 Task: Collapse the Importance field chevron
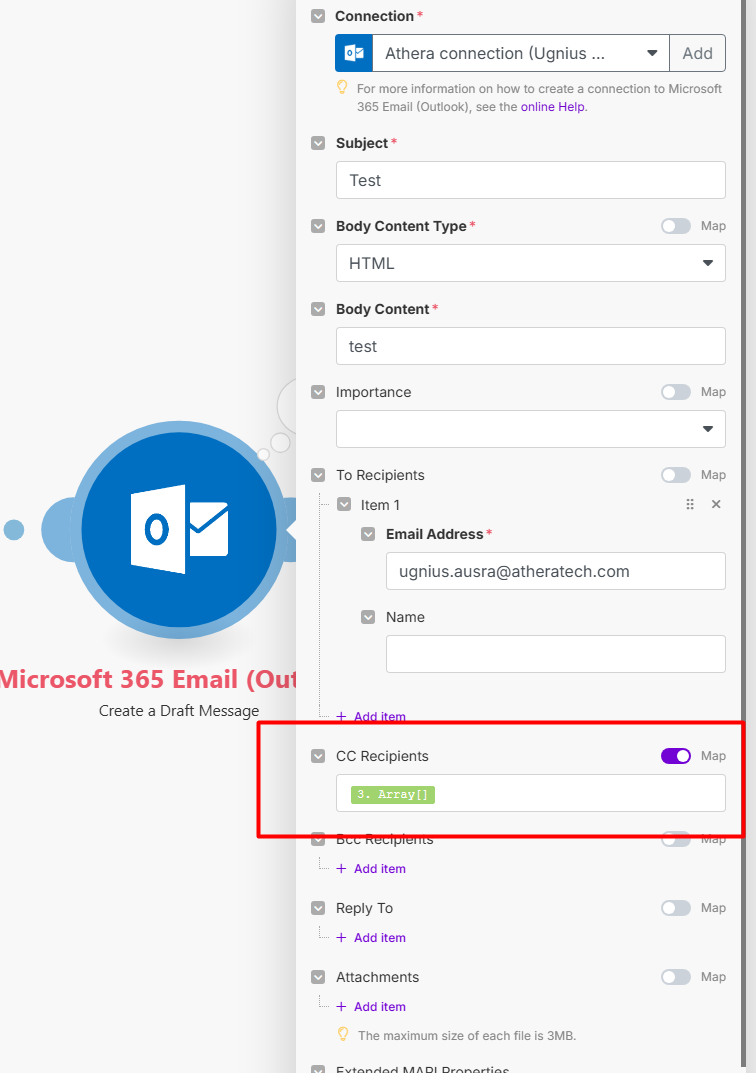point(318,392)
